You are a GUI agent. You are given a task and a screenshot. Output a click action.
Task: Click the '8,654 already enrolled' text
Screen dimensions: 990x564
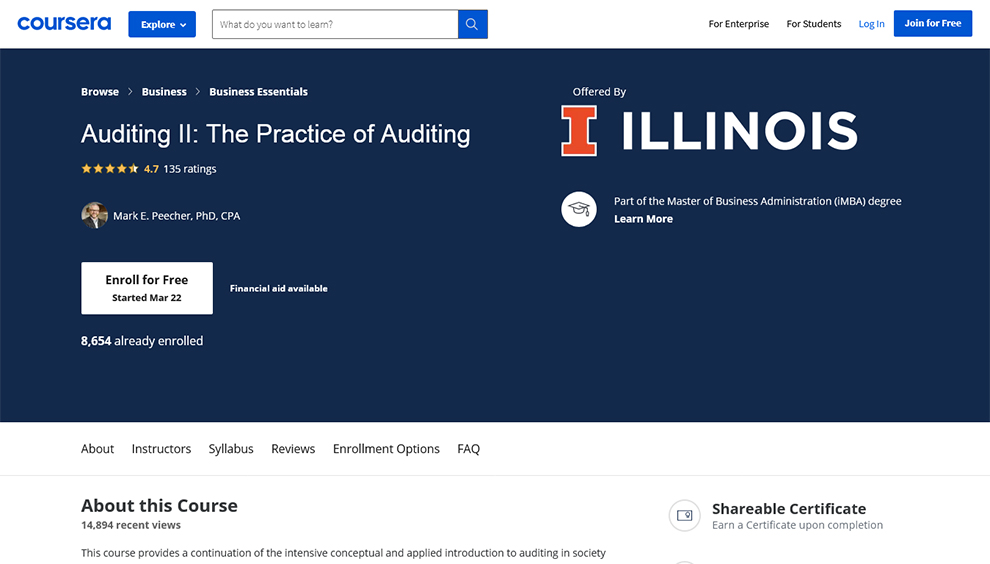click(142, 341)
